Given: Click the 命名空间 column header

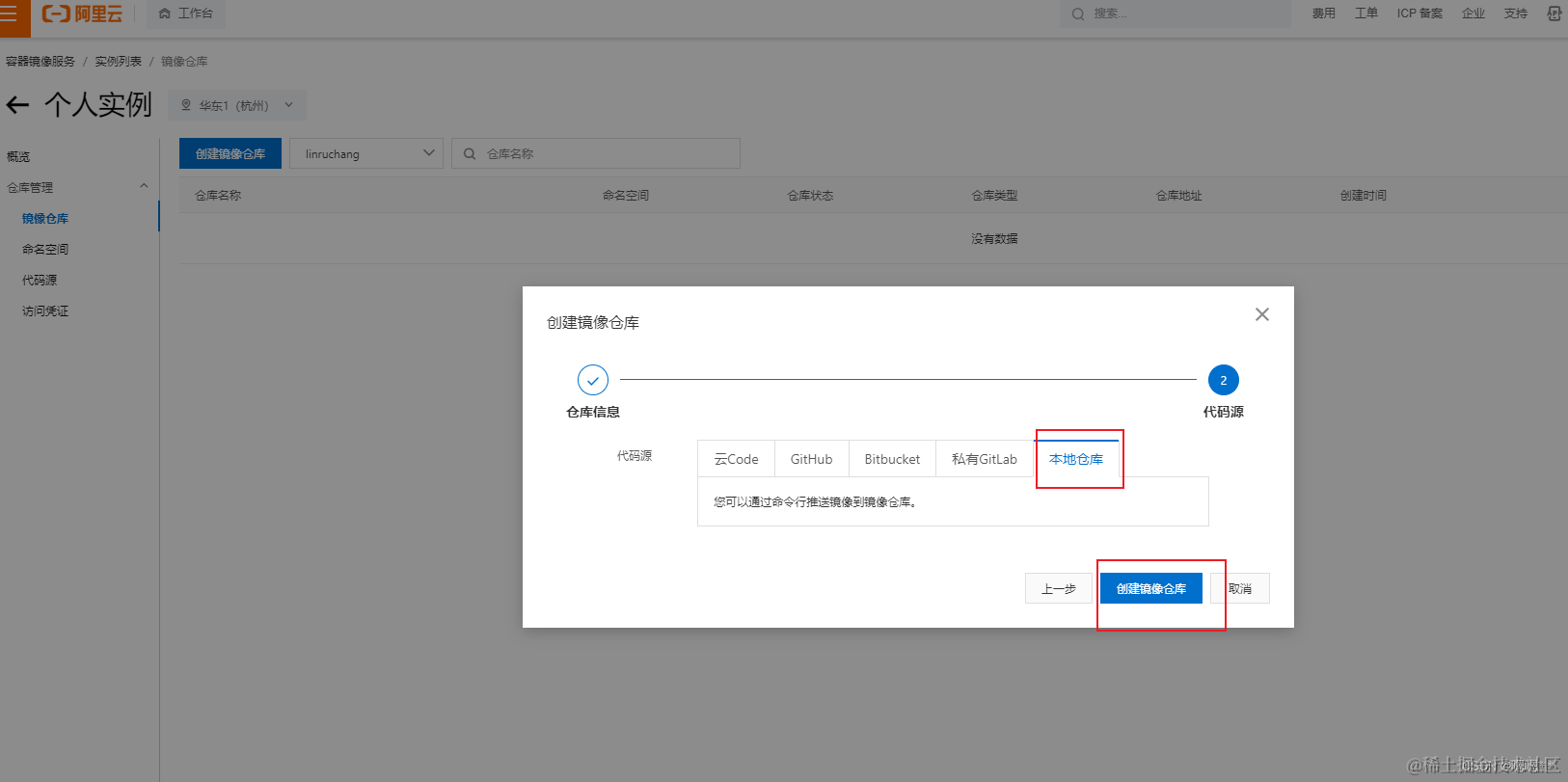Looking at the screenshot, I should coord(626,195).
